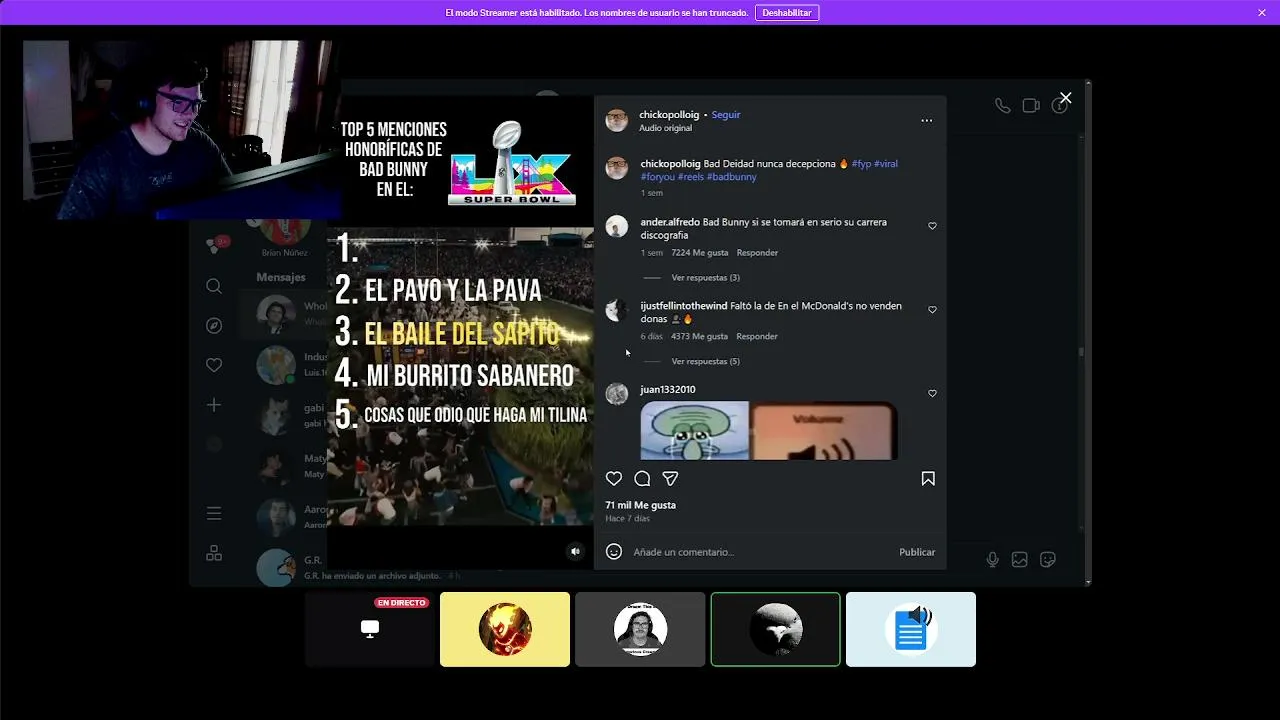Disable Streamer mode with the Deshabilitar button
1280x720 pixels.
pyautogui.click(x=787, y=13)
